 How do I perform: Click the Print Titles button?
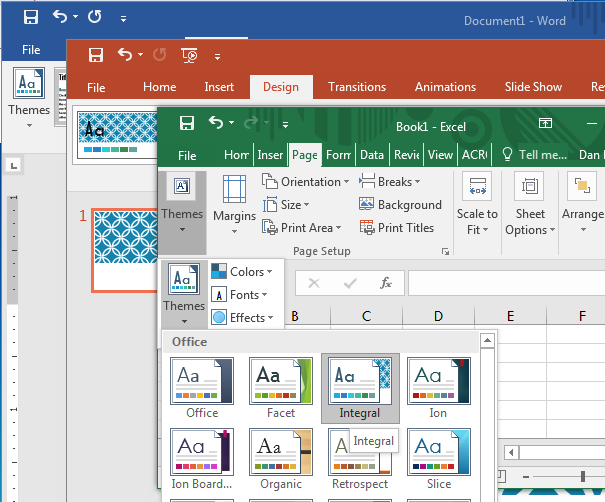(396, 228)
